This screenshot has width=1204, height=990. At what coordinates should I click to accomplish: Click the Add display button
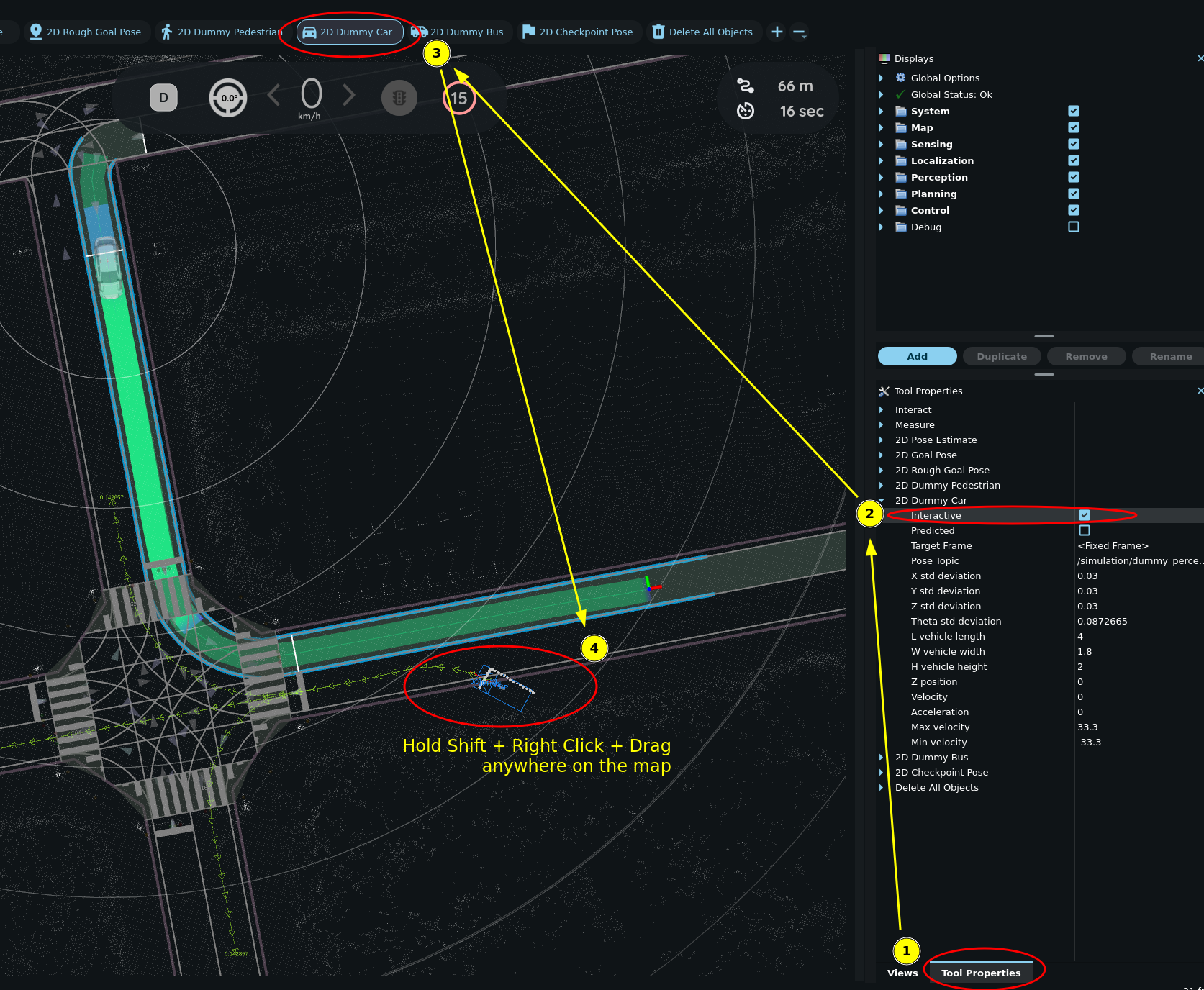[x=917, y=356]
